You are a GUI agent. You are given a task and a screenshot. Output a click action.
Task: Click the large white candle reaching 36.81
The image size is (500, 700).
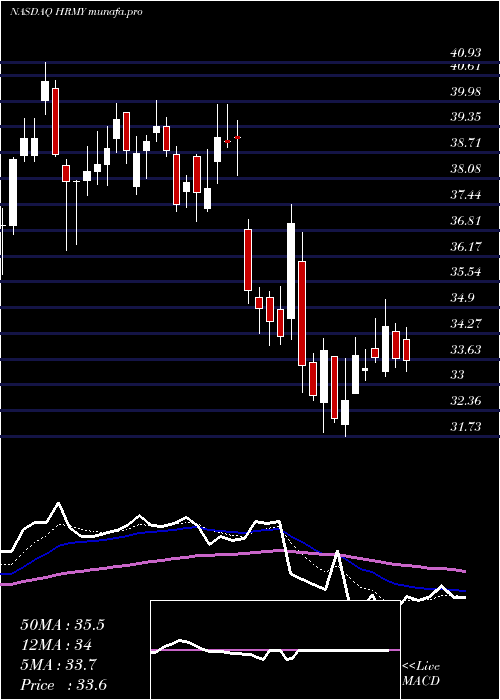pyautogui.click(x=291, y=271)
